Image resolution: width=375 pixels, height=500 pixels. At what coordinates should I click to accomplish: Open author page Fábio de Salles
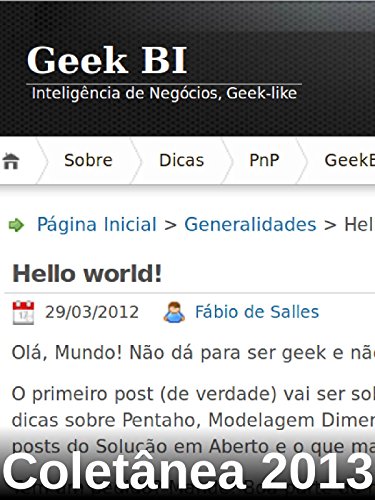click(257, 312)
